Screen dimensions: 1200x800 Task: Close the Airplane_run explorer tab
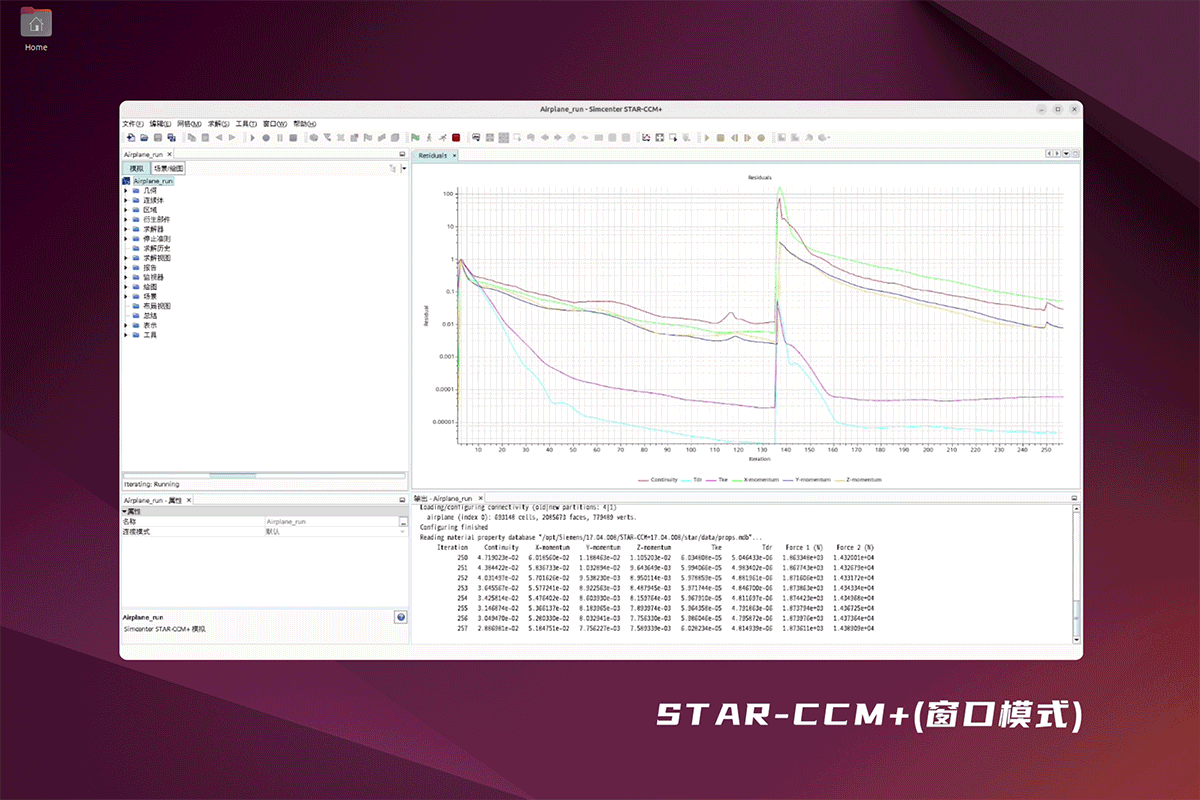pyautogui.click(x=170, y=155)
